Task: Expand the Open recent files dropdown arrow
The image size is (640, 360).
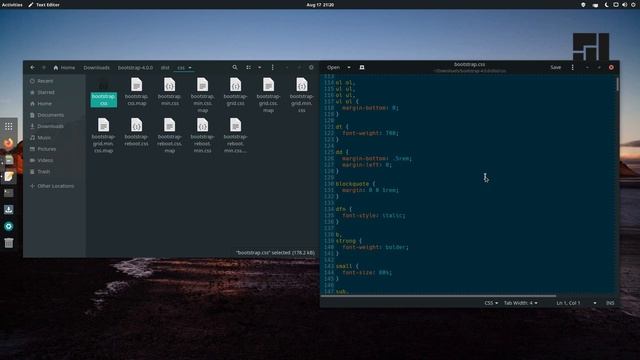Action: tap(349, 67)
